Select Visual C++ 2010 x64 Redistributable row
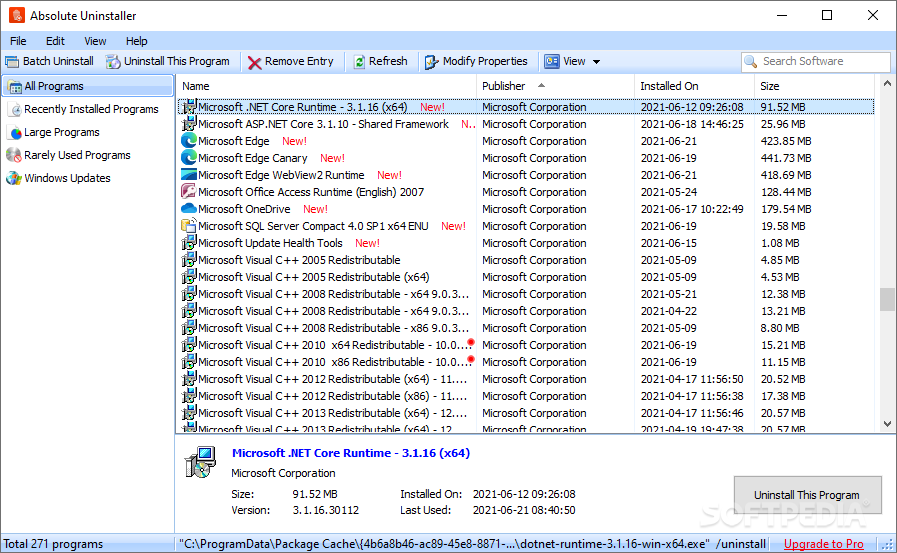This screenshot has width=897, height=553. 526,345
